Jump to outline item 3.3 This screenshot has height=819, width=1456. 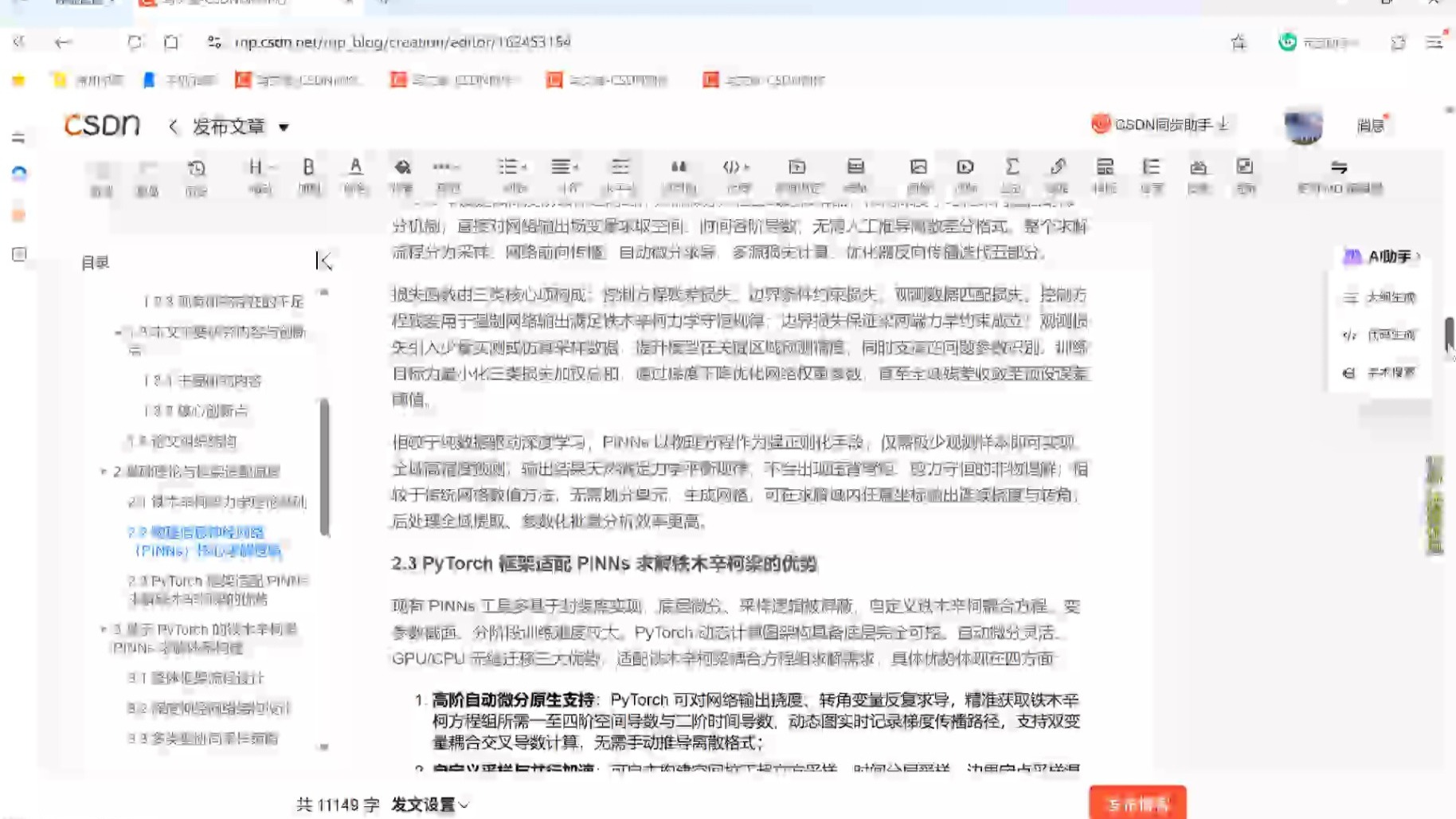pyautogui.click(x=202, y=739)
